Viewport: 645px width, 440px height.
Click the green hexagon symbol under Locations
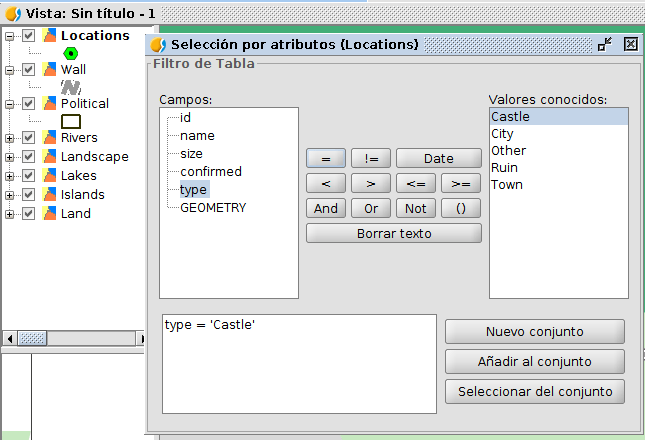(71, 53)
